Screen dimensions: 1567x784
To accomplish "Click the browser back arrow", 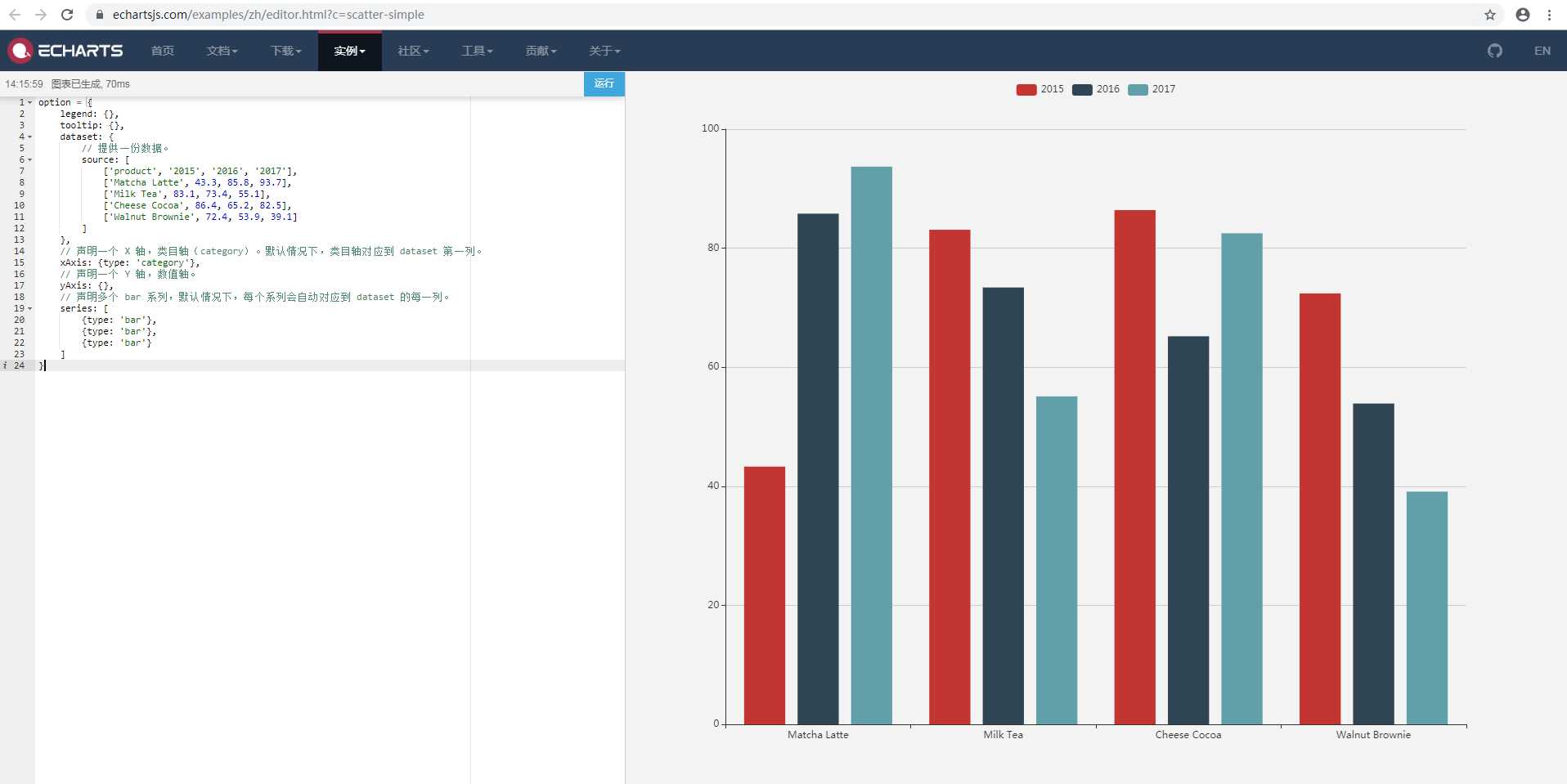I will pyautogui.click(x=15, y=15).
